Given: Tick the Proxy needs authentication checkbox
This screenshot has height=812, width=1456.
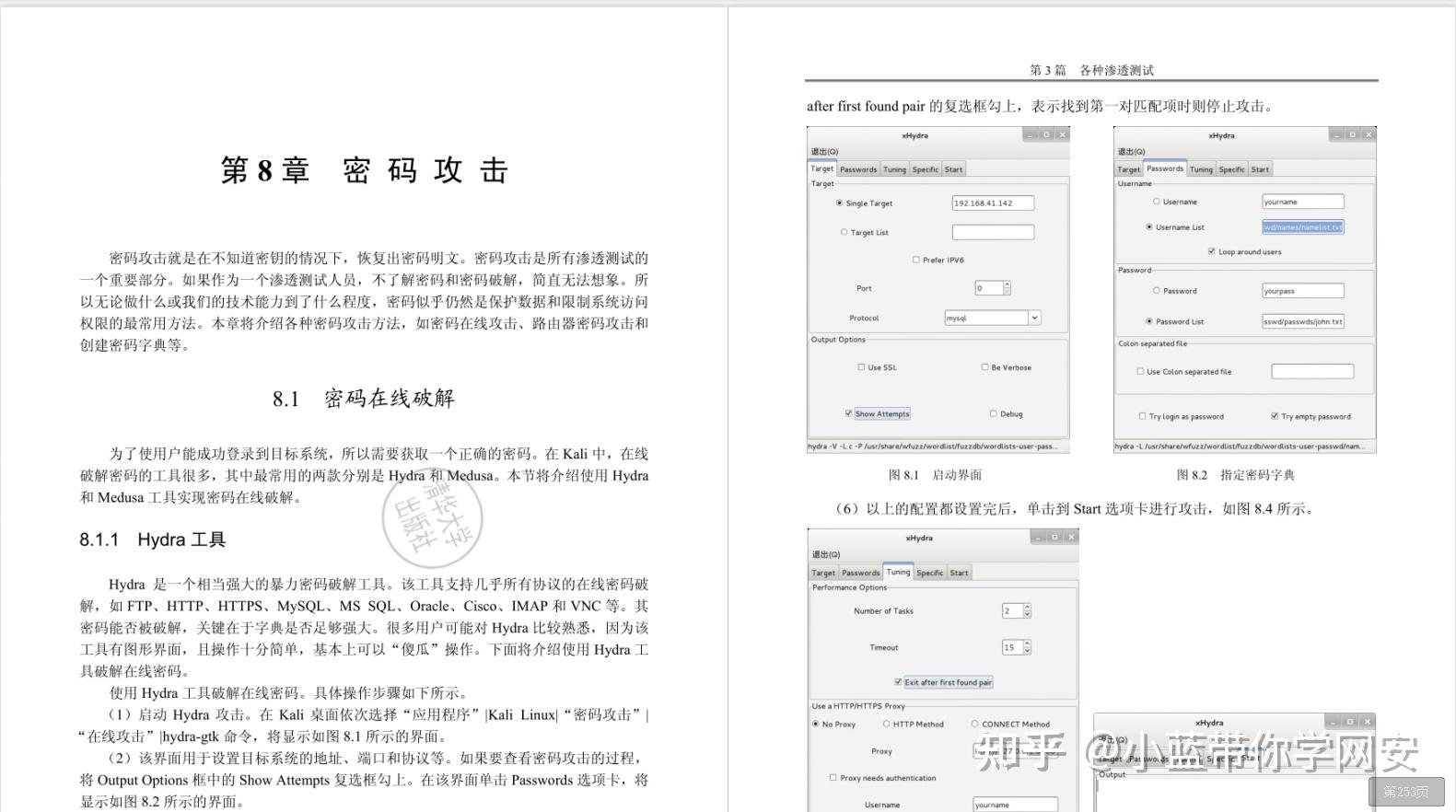Looking at the screenshot, I should point(833,778).
